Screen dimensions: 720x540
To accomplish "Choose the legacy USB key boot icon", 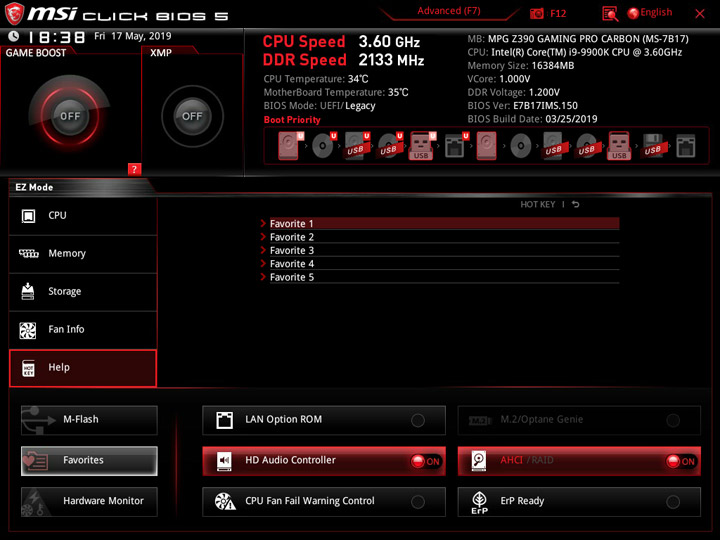I will [619, 146].
